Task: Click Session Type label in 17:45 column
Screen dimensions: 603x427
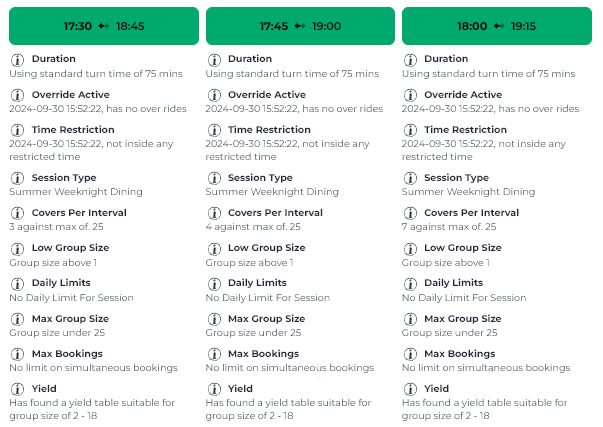Action: coord(260,178)
